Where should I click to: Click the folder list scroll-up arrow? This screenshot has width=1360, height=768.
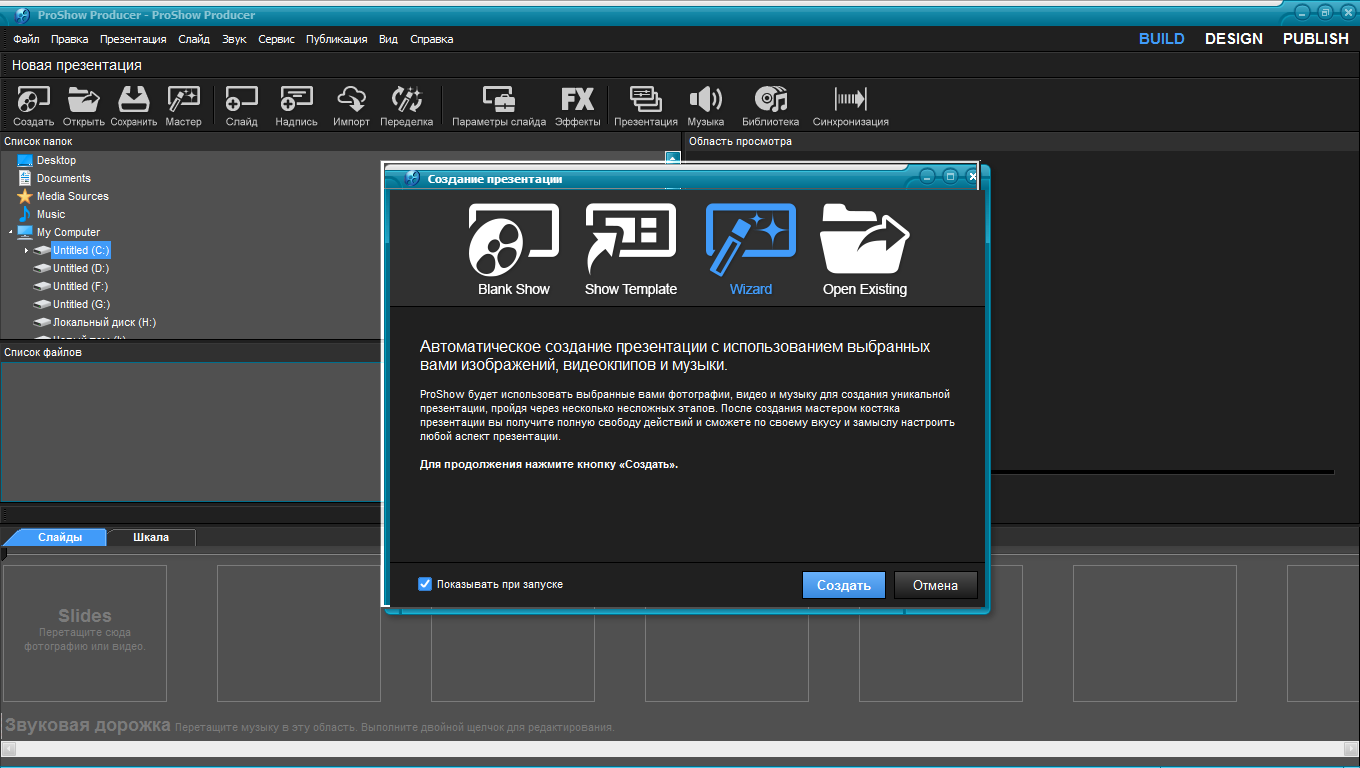[672, 157]
